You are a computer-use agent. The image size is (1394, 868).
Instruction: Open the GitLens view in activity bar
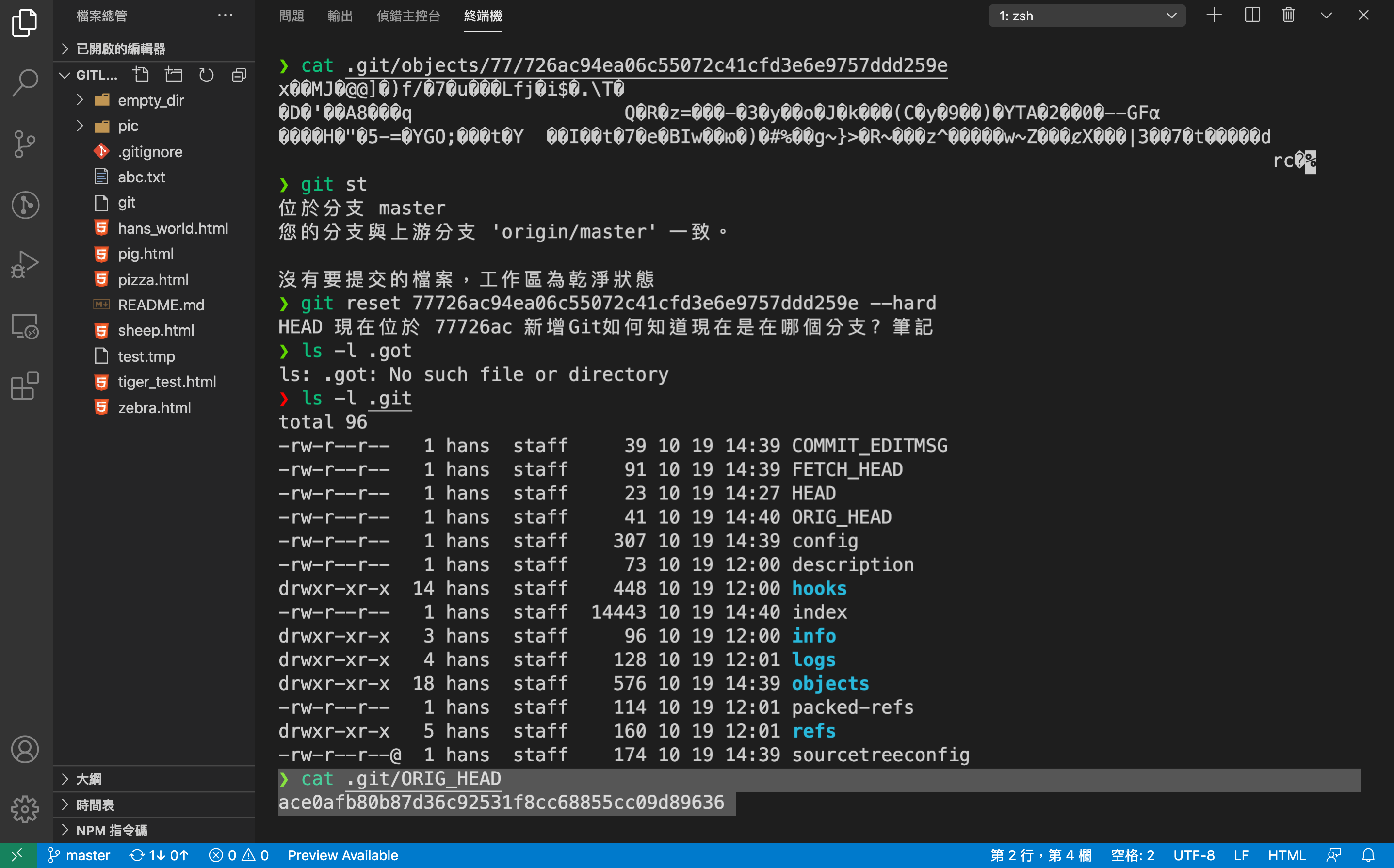25,205
